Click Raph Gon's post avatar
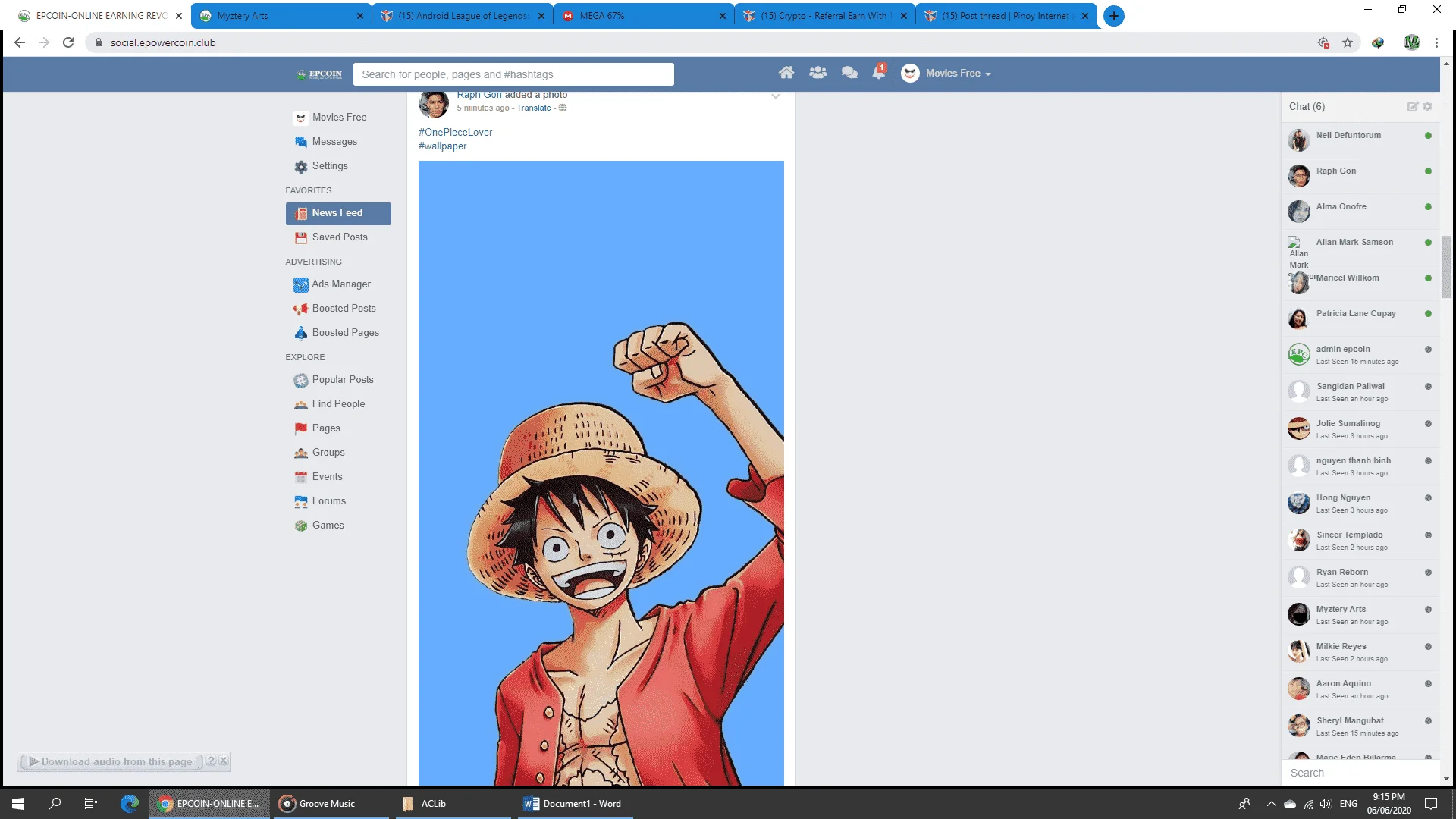 434,104
